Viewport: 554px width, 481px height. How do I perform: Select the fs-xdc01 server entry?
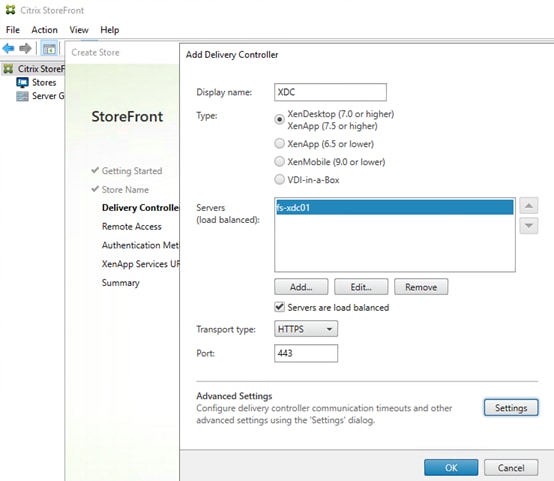click(x=395, y=207)
